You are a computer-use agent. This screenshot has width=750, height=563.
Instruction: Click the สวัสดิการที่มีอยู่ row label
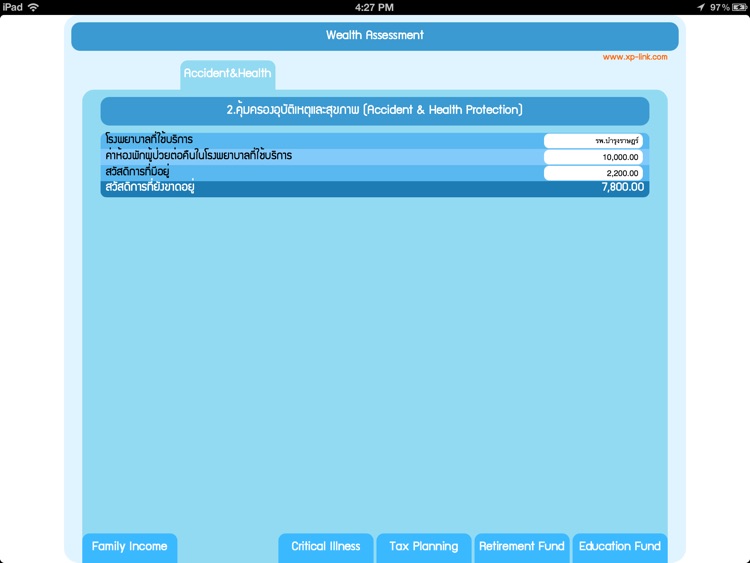point(137,172)
